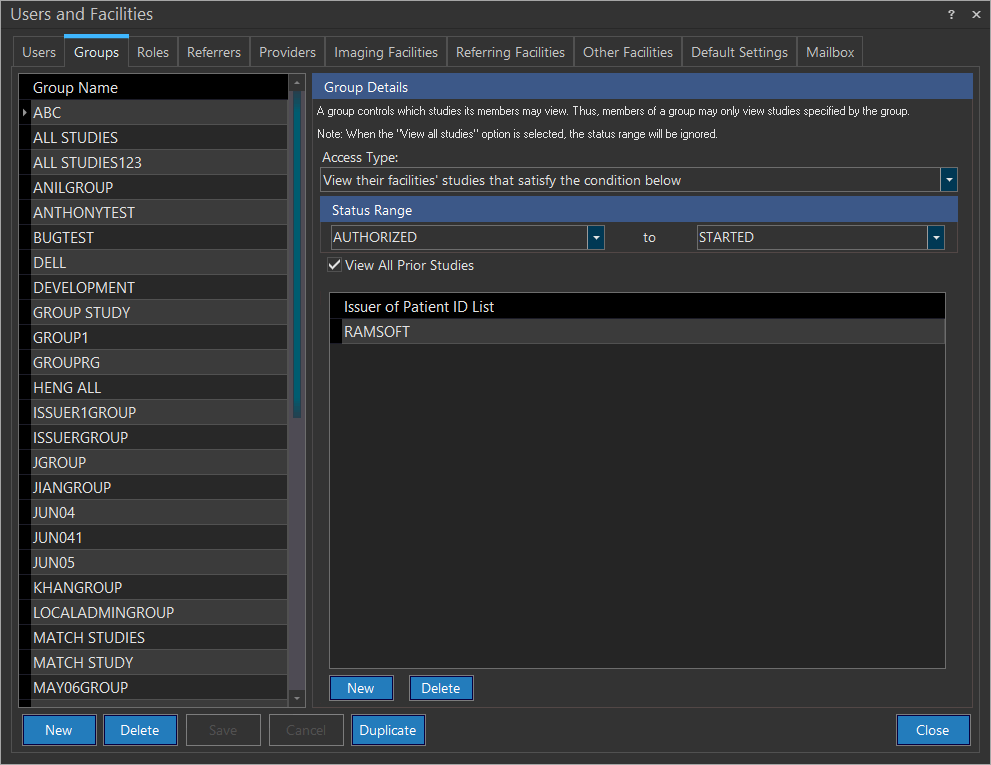991x765 pixels.
Task: Open the AUTHORIZED status range dropdown
Action: [596, 238]
